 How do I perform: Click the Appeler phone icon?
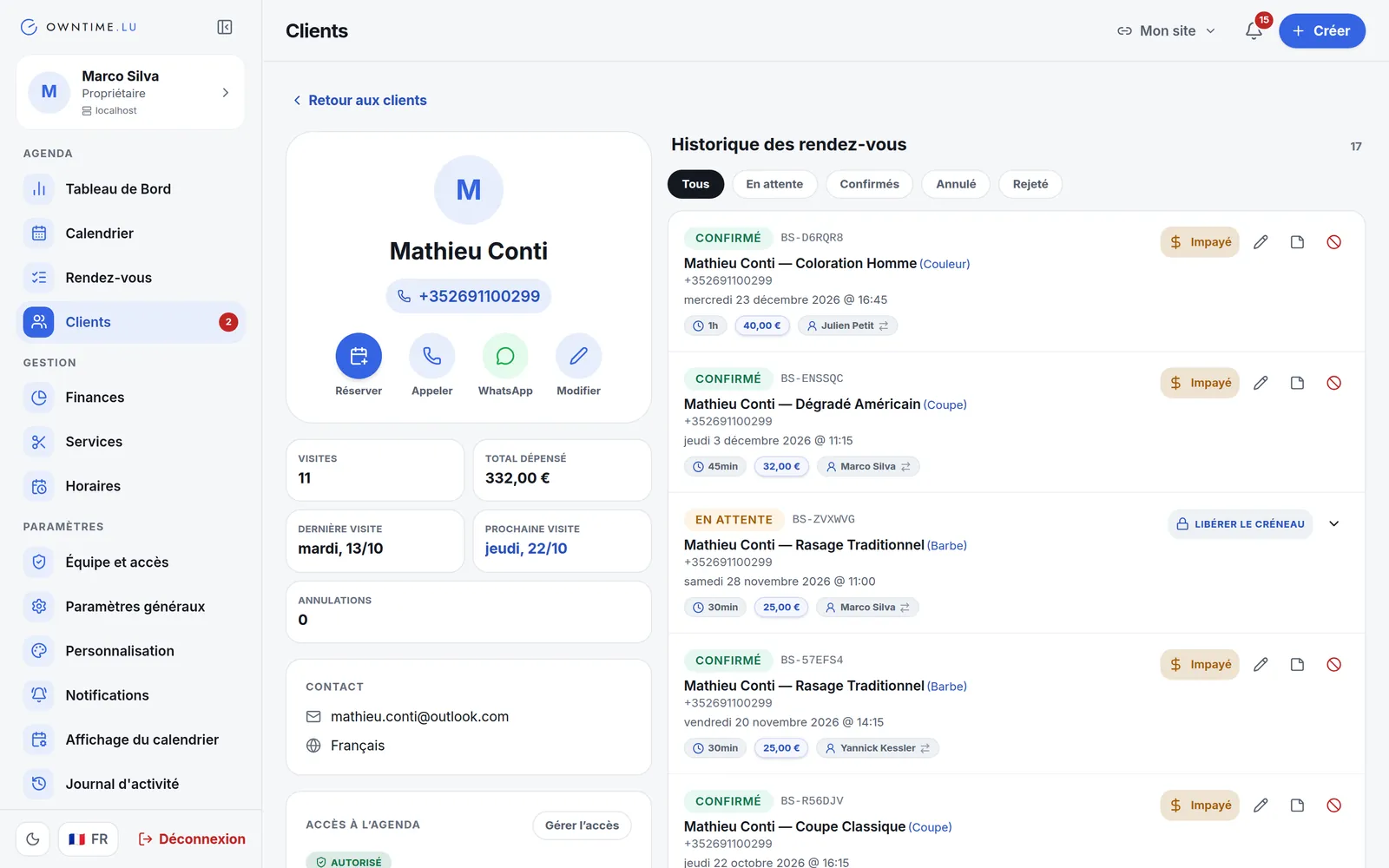(x=432, y=356)
